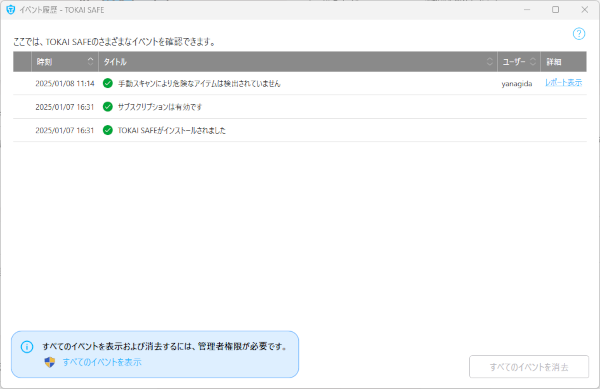
Task: Minimize the event history window
Action: point(527,10)
